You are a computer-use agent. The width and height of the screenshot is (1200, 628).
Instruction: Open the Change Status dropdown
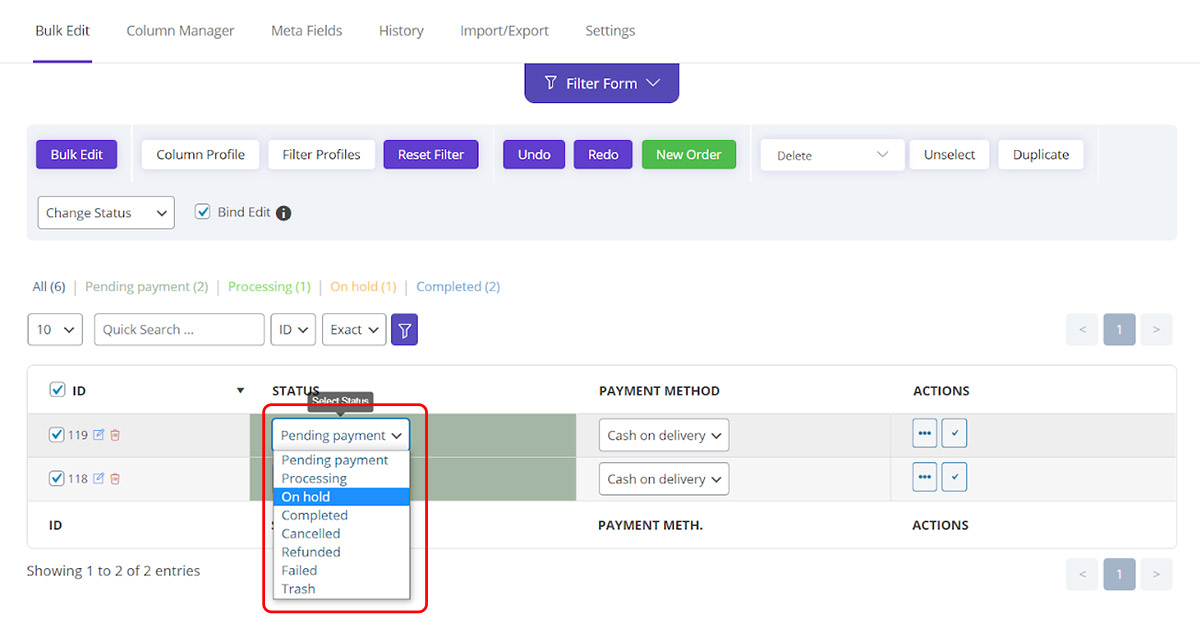[105, 212]
